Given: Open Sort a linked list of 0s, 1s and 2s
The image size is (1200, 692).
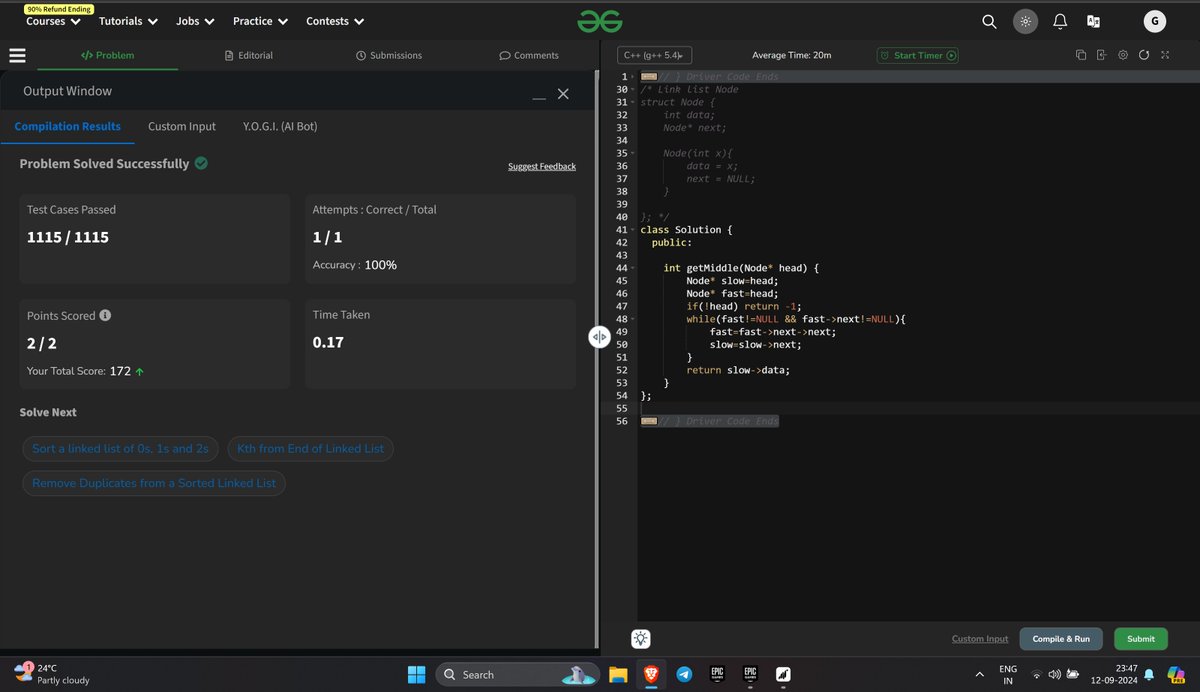Looking at the screenshot, I should [x=120, y=449].
